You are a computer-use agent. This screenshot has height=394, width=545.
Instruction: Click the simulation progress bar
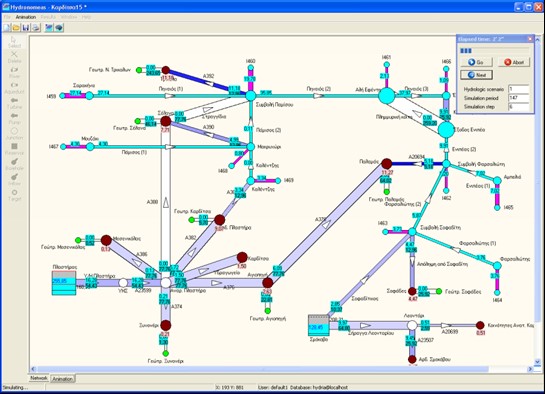[x=494, y=51]
